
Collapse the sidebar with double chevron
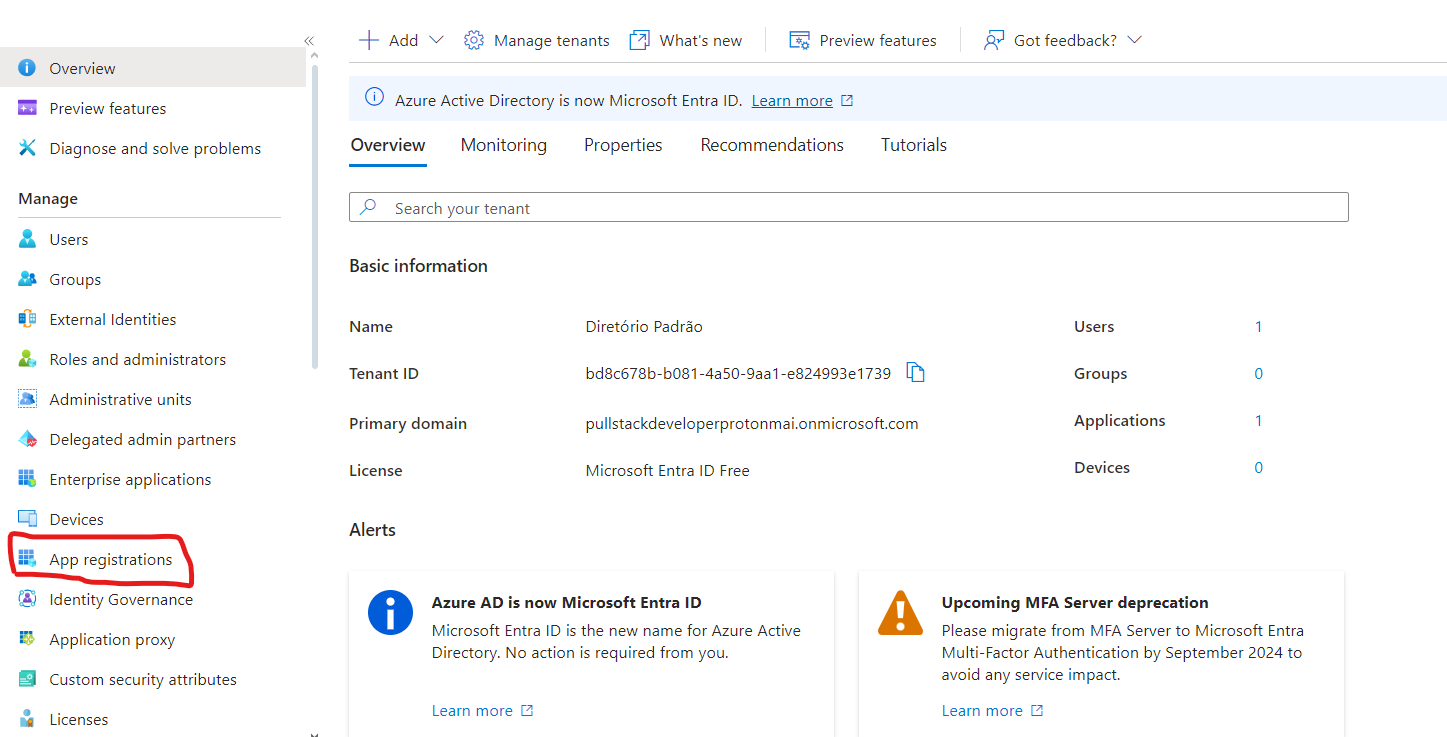tap(309, 41)
